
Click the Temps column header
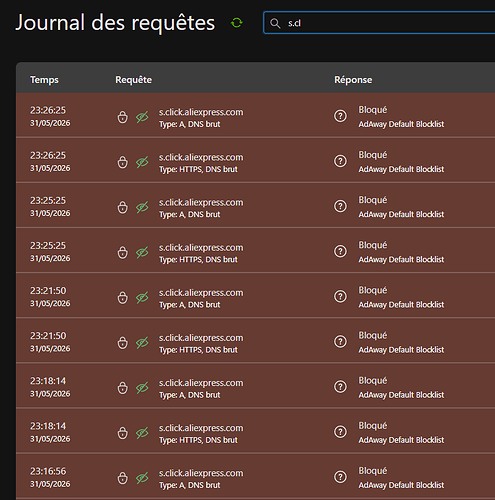44,80
